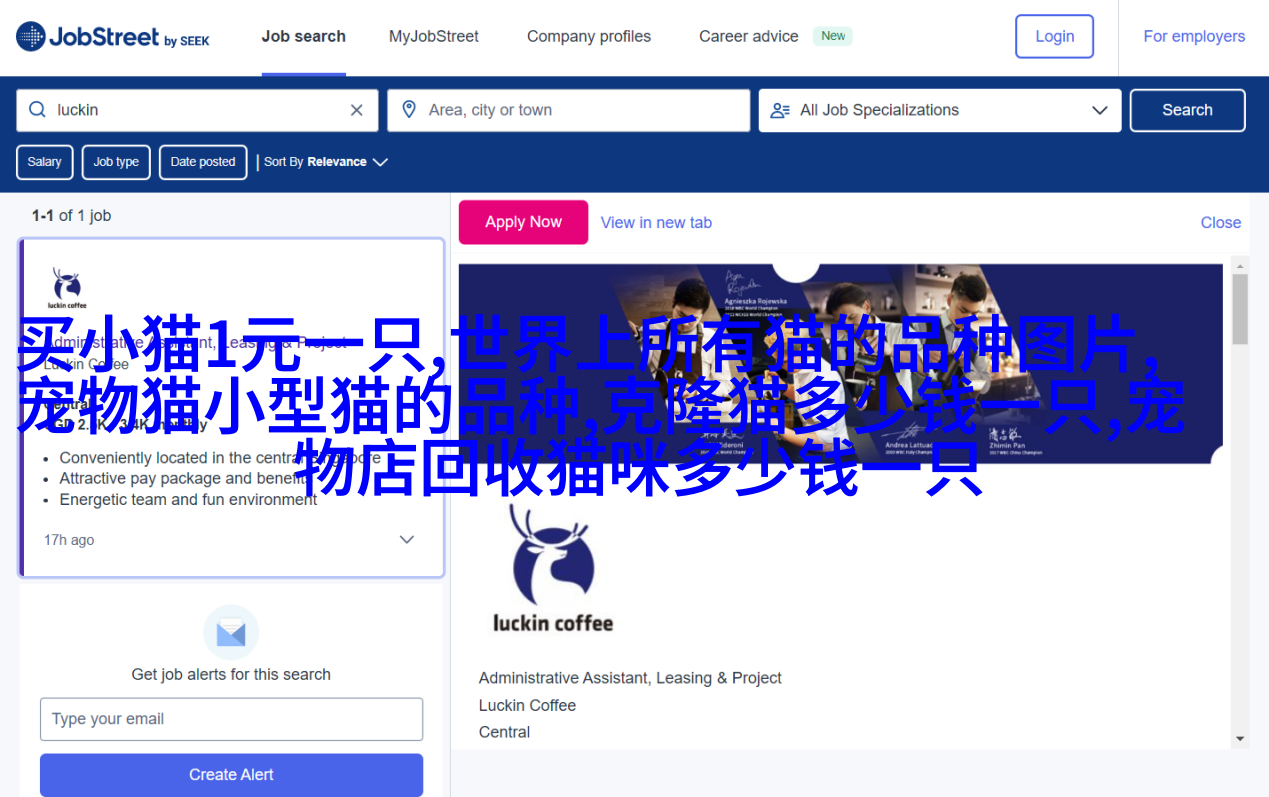Viewport: 1269px width, 797px height.
Task: Open the MyJobStreet tab
Action: click(x=434, y=37)
